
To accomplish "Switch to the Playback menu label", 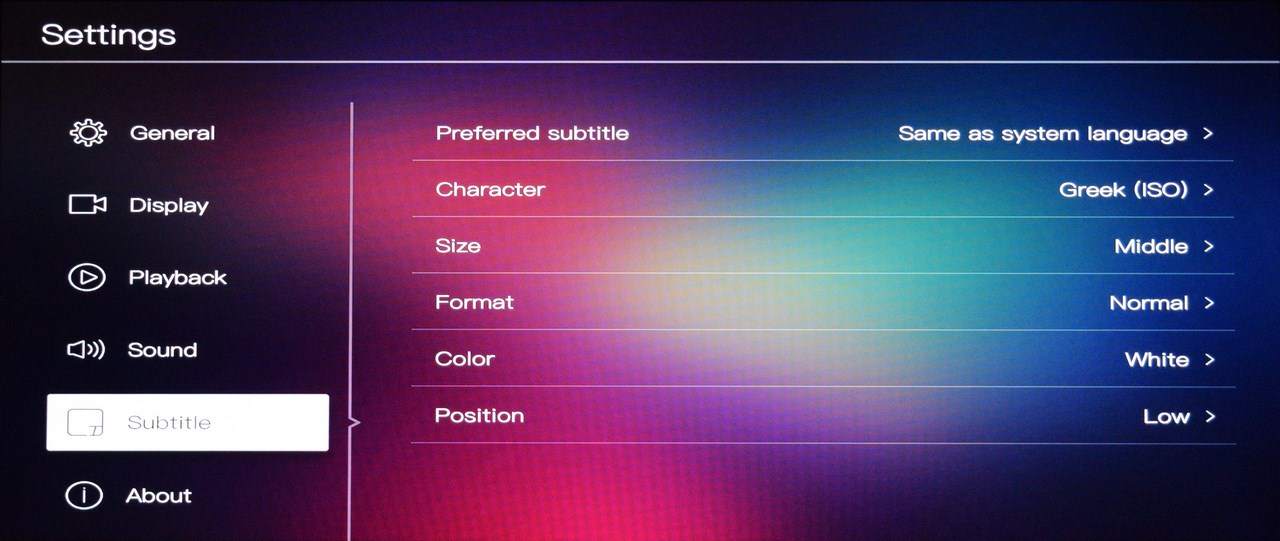I will coord(178,278).
